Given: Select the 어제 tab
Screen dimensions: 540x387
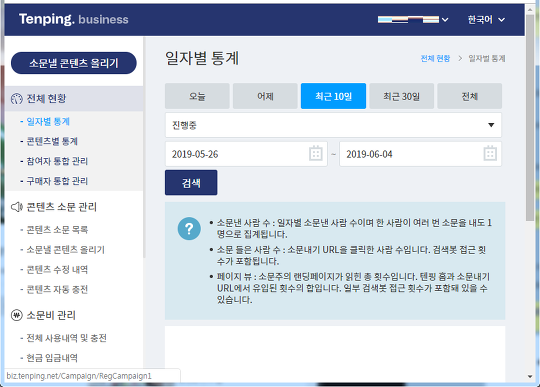Looking at the screenshot, I should [x=265, y=96].
